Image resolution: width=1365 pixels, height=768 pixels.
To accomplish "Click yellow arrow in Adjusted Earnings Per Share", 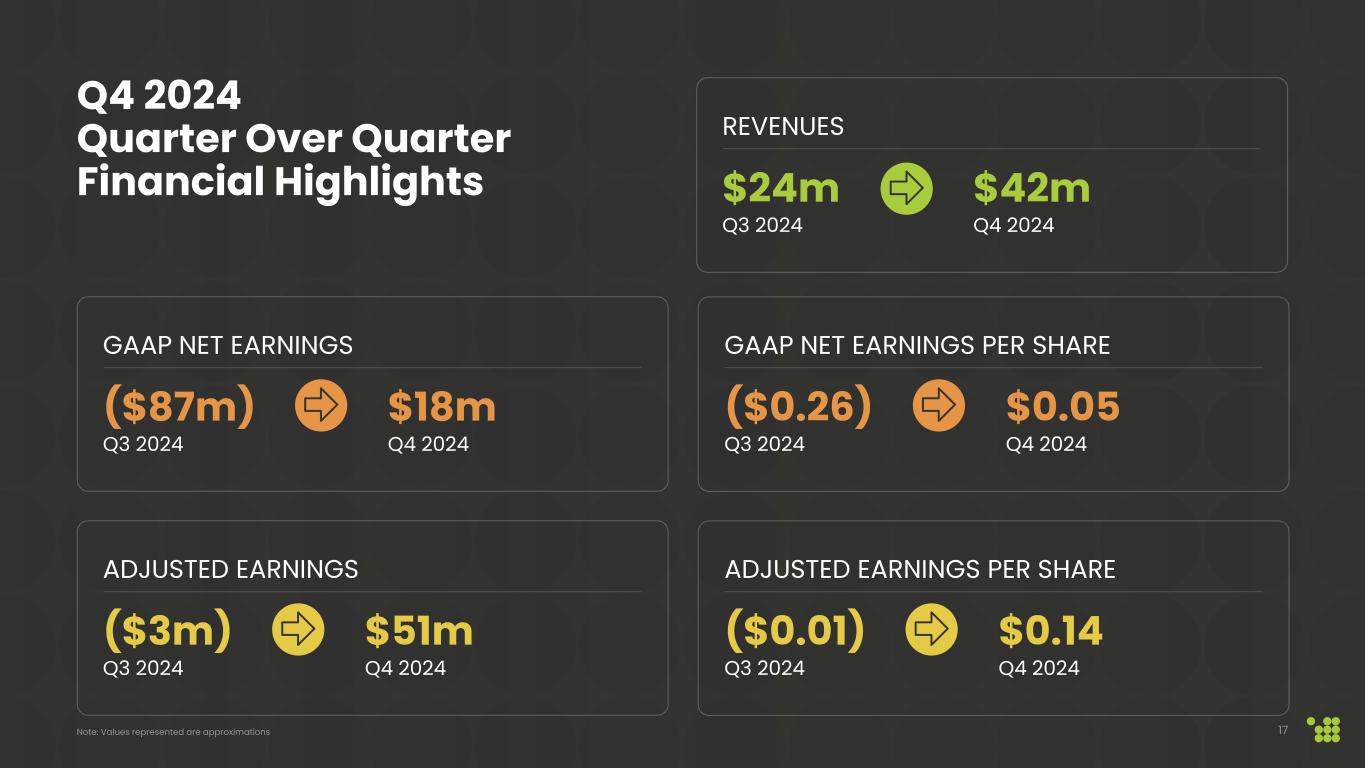I will click(931, 630).
